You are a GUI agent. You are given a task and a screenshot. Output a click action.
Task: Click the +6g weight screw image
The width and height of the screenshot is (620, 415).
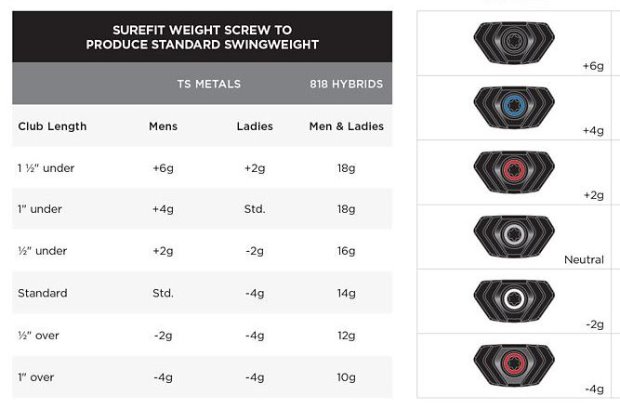point(513,43)
